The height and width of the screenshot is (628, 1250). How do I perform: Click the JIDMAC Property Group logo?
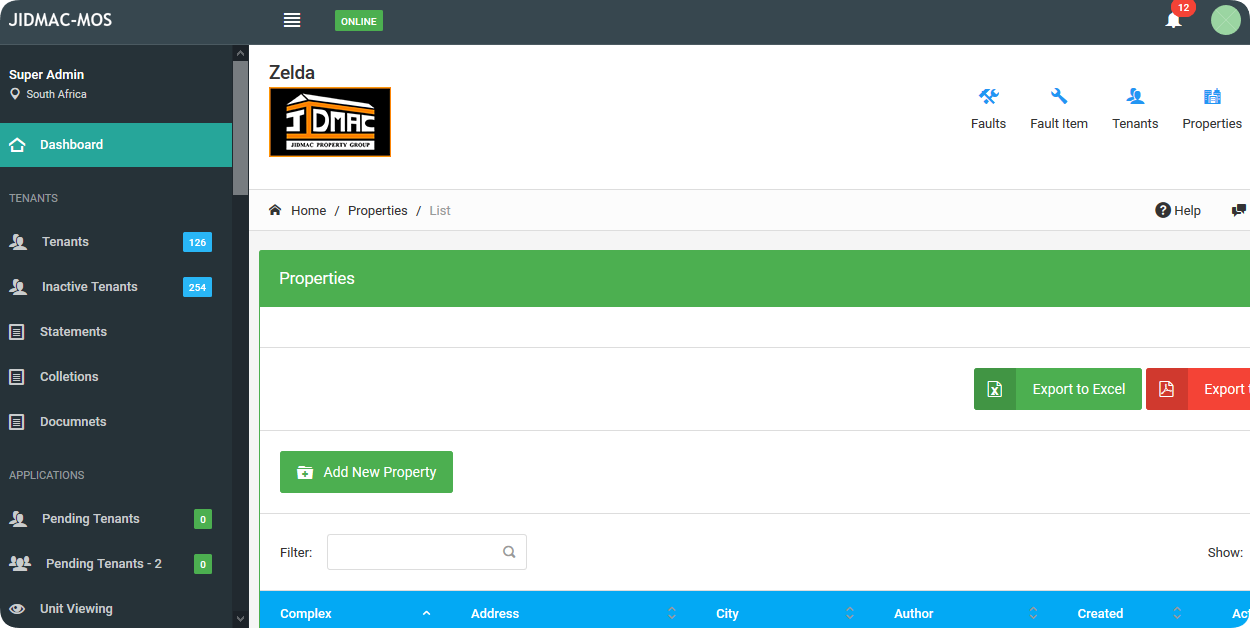point(330,121)
